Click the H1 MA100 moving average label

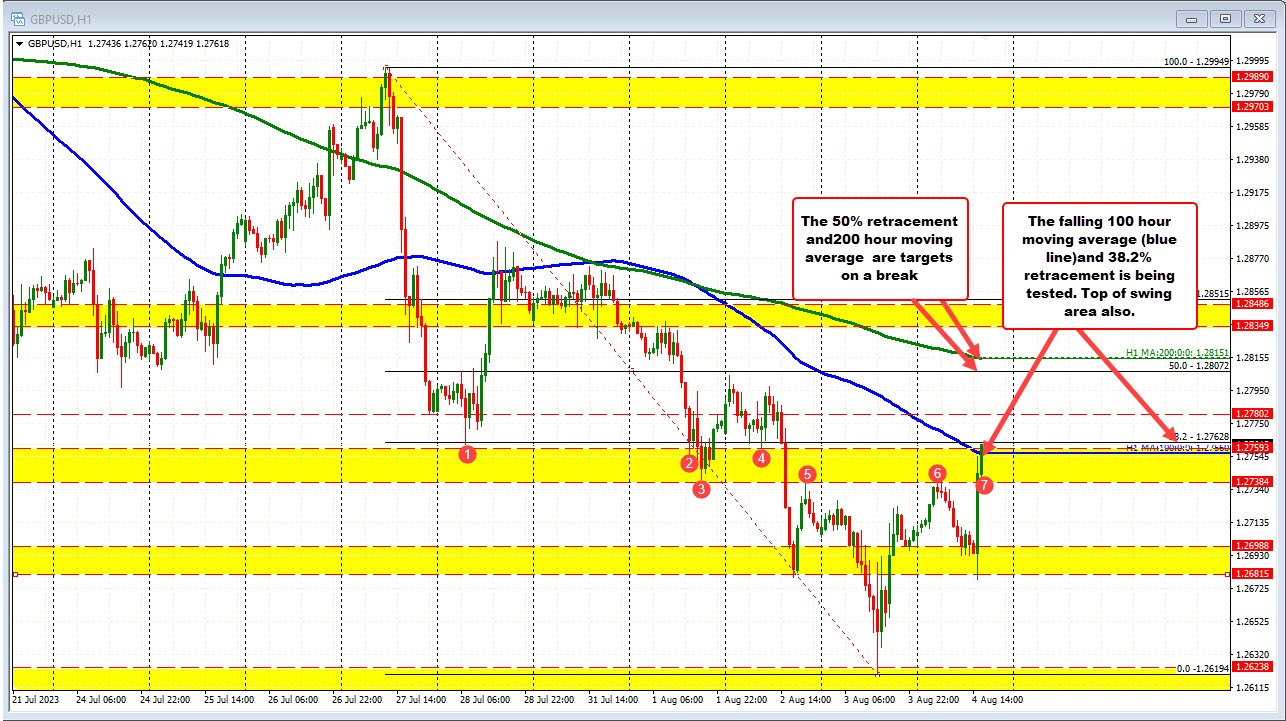coord(1178,448)
